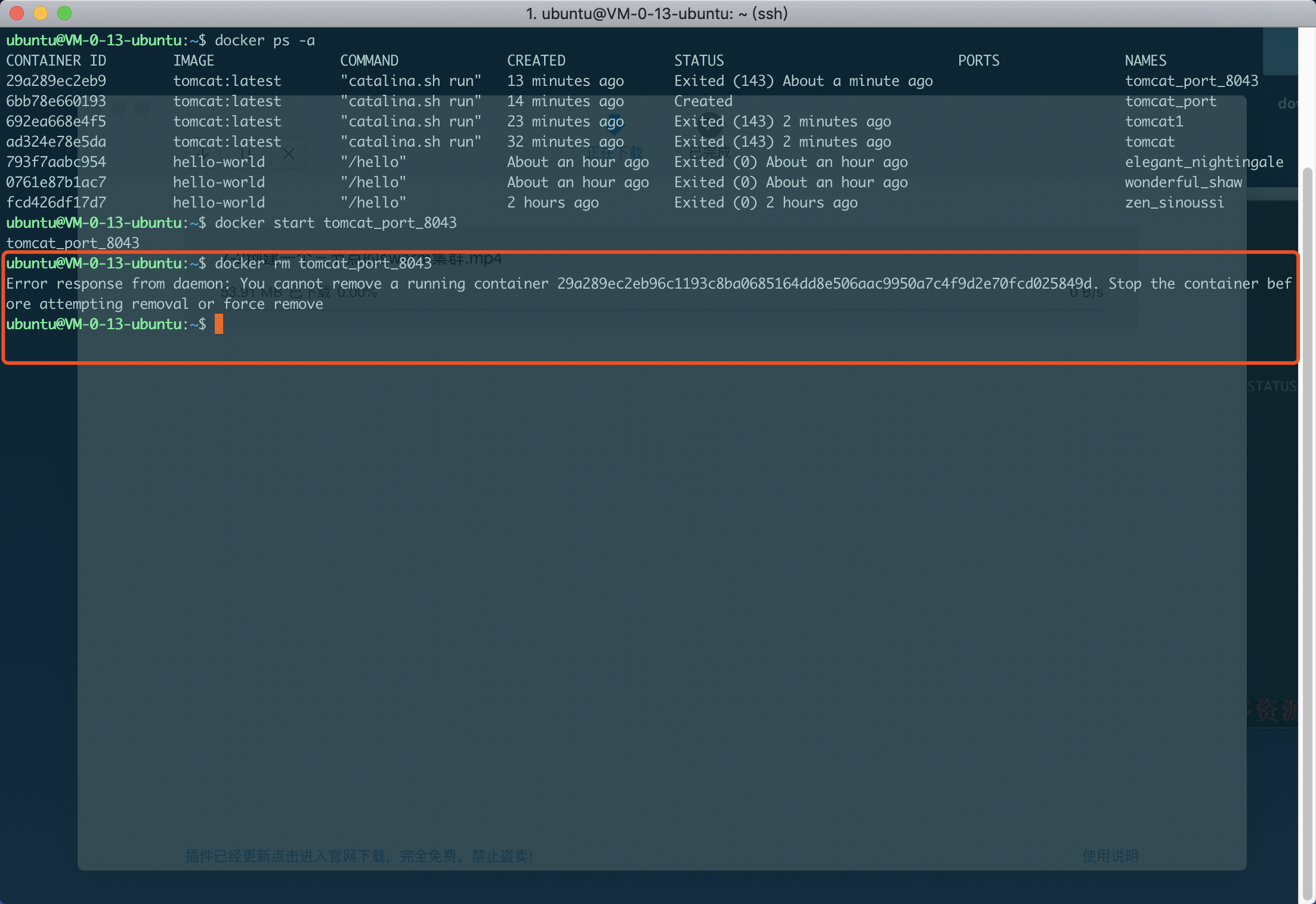
Task: Click the 'docker start tomcat_port_8043' command
Action: (x=336, y=222)
